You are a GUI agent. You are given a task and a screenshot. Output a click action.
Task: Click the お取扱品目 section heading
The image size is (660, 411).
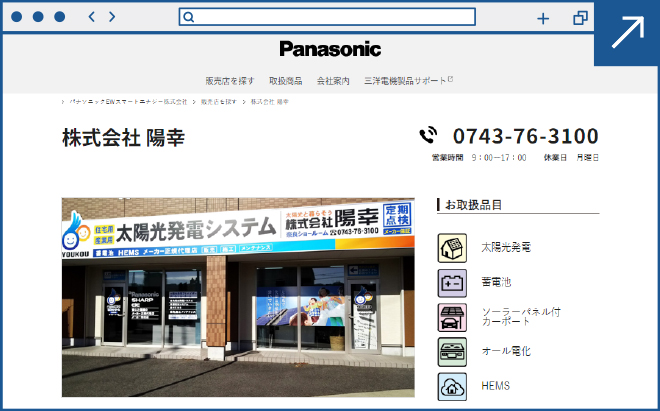(x=474, y=205)
